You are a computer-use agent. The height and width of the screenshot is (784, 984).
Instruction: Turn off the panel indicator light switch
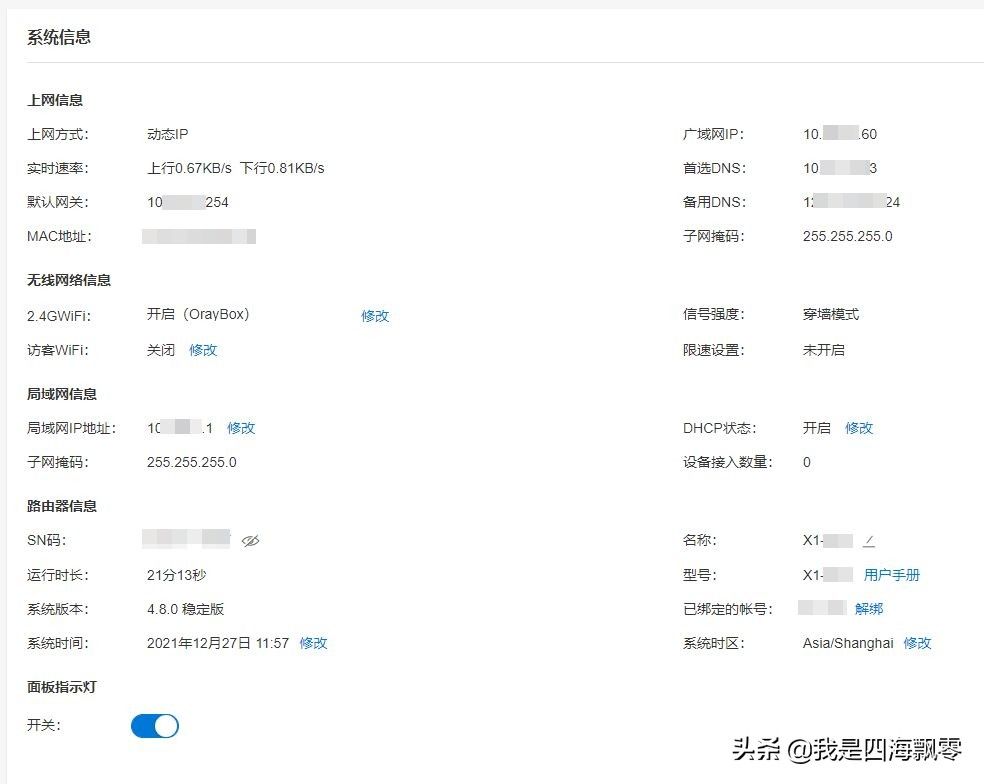[x=155, y=726]
